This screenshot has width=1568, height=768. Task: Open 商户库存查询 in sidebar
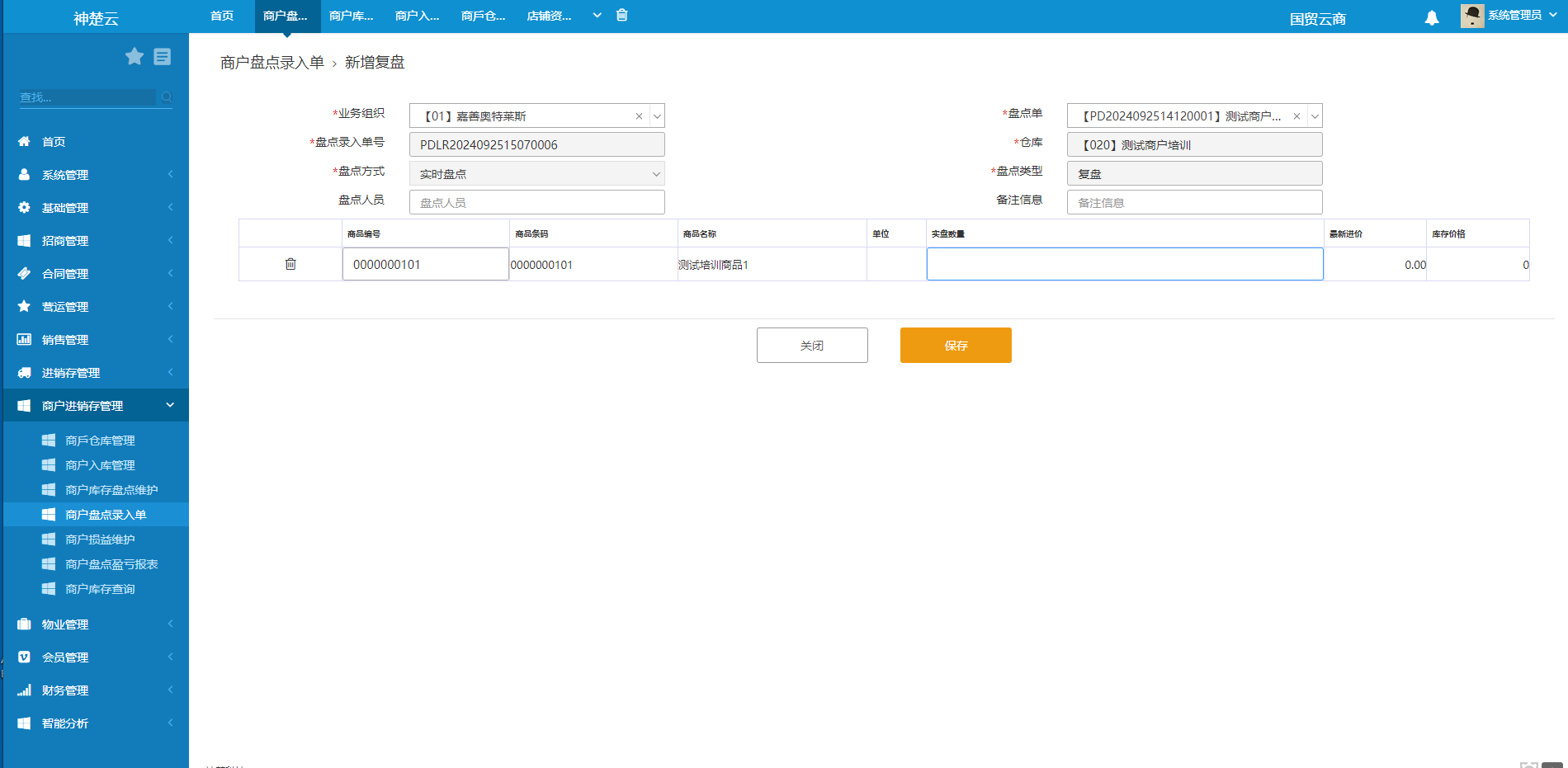click(100, 589)
